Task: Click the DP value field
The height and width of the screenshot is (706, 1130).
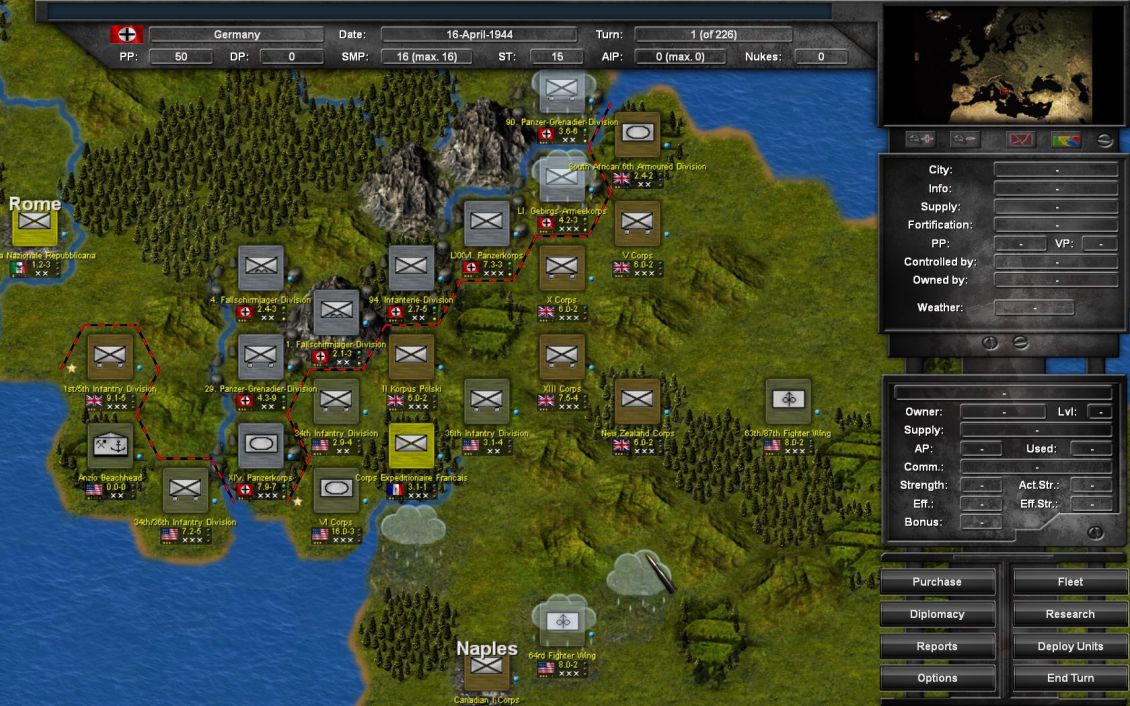Action: click(291, 56)
